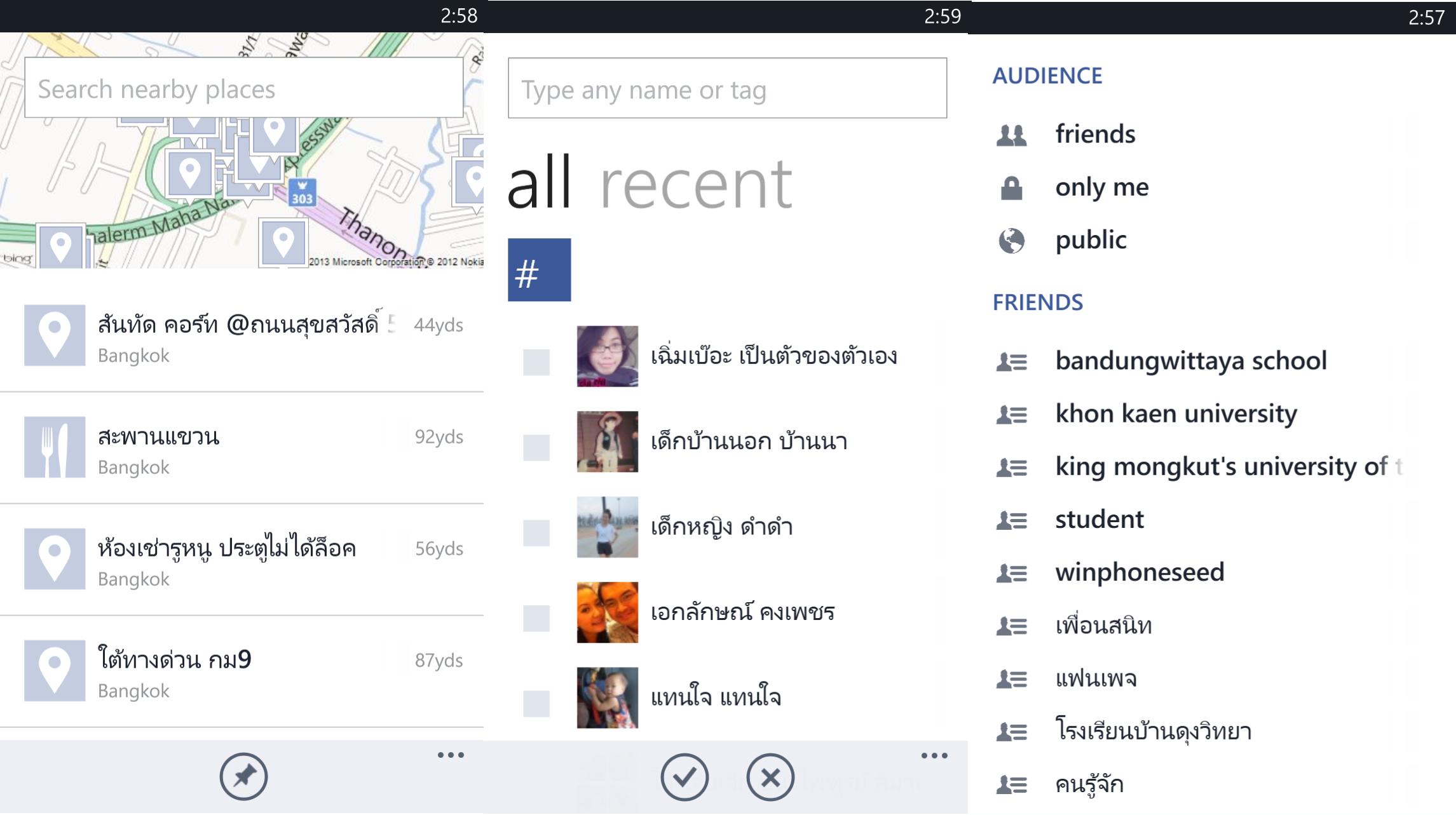Click profile thumbnail of เอกลักษณ์ คงเพชร

[x=606, y=611]
